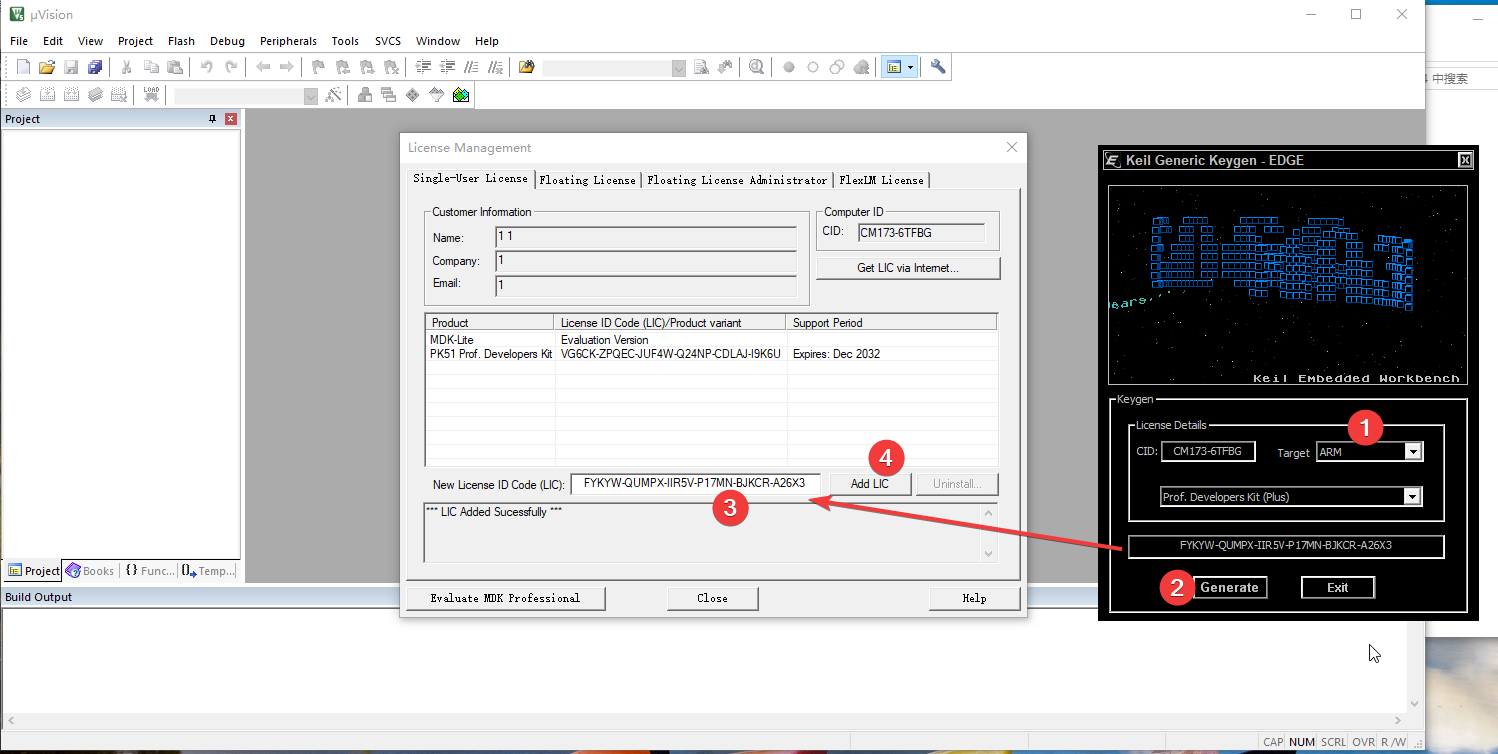Image resolution: width=1498 pixels, height=754 pixels.
Task: Switch to Books tab in Project panel
Action: [90, 570]
